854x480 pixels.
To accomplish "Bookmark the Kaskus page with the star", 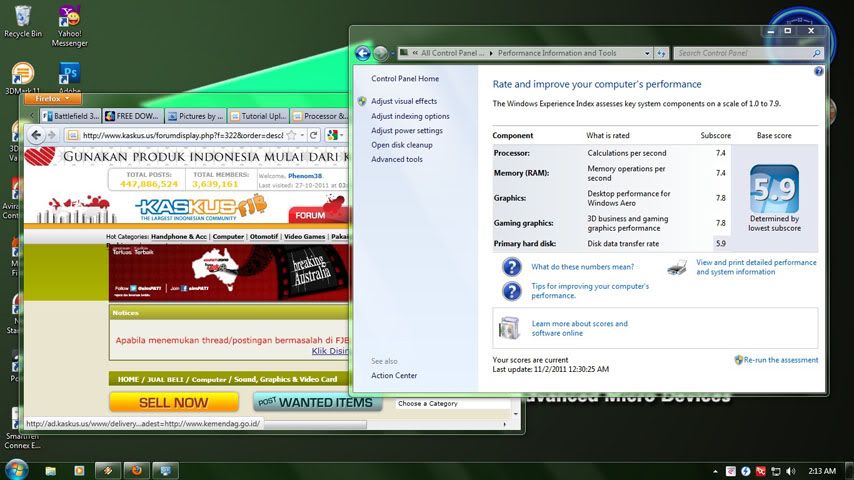I will pyautogui.click(x=291, y=135).
